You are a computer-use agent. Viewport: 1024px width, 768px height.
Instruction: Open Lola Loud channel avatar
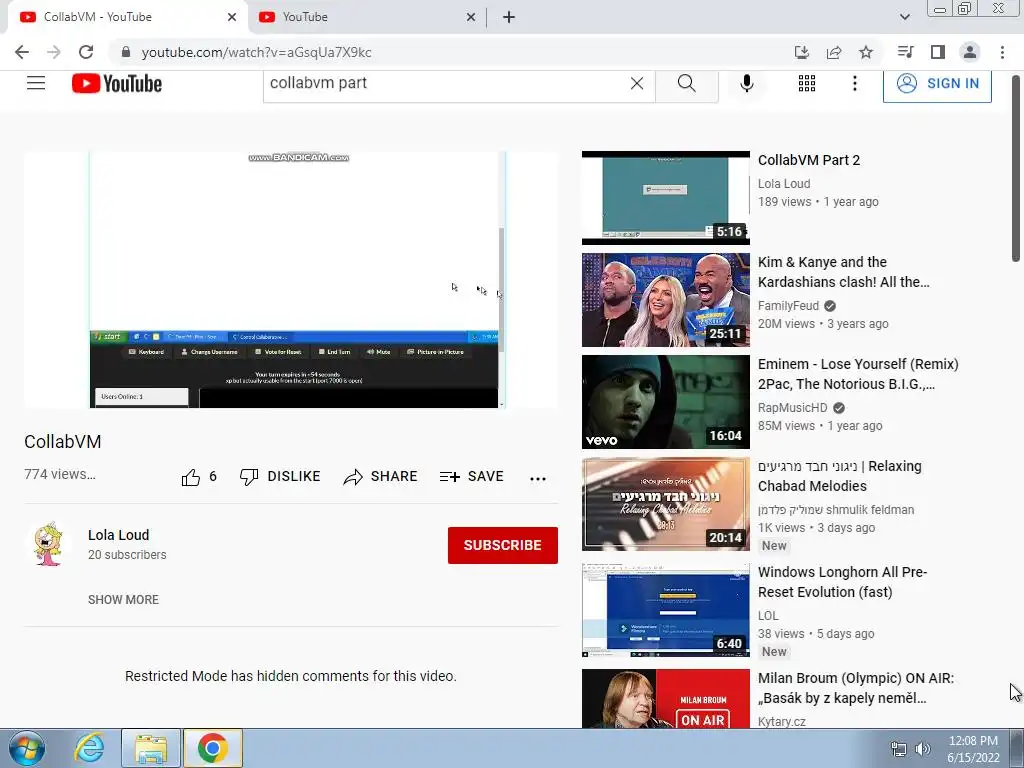(x=48, y=544)
